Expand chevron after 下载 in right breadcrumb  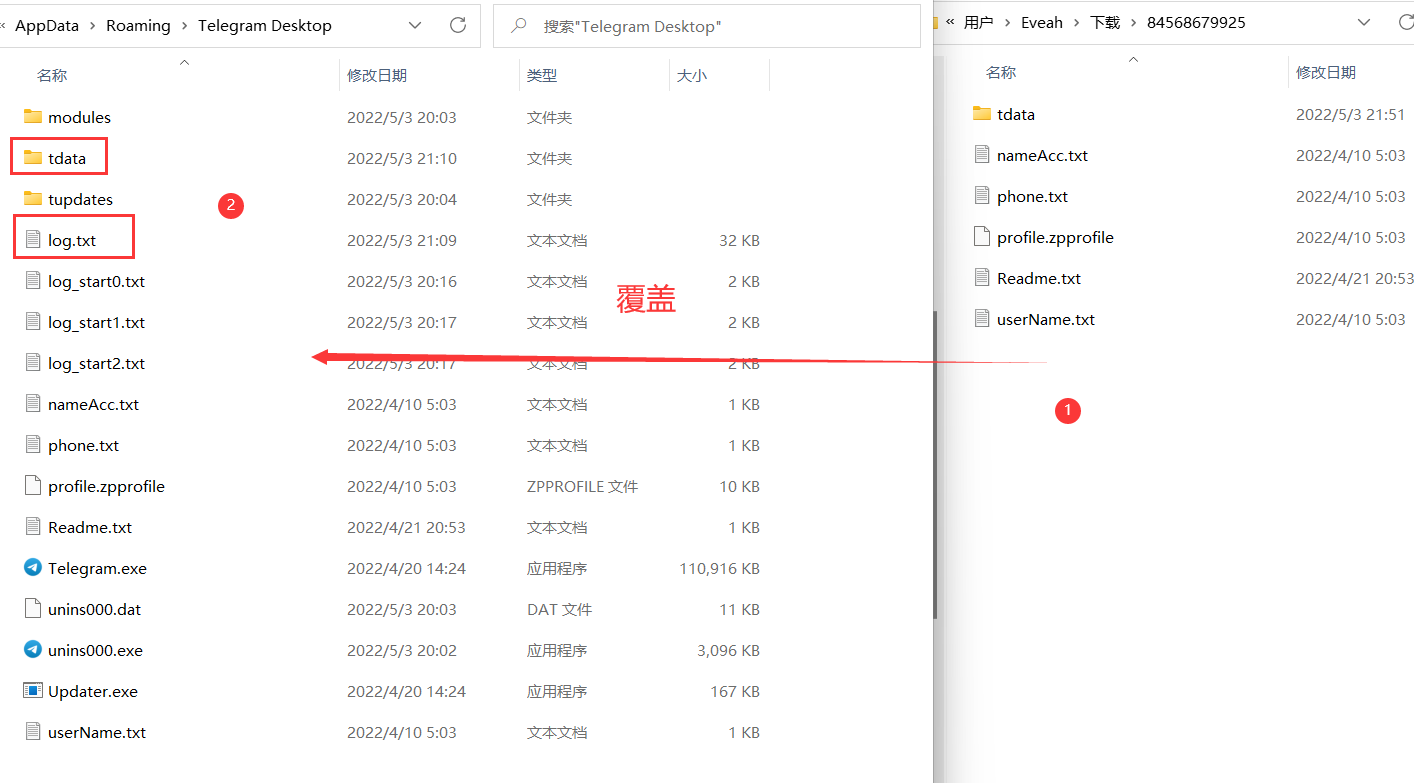pyautogui.click(x=1134, y=22)
